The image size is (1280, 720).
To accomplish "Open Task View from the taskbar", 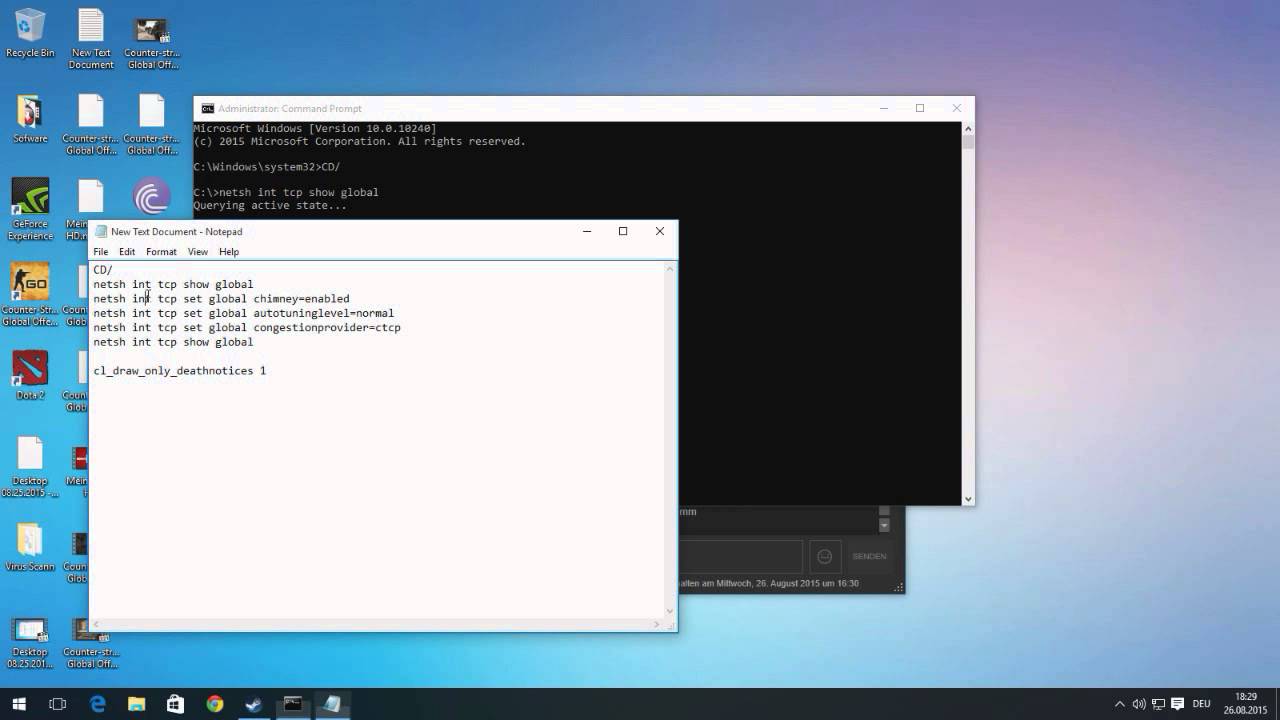I will (58, 704).
